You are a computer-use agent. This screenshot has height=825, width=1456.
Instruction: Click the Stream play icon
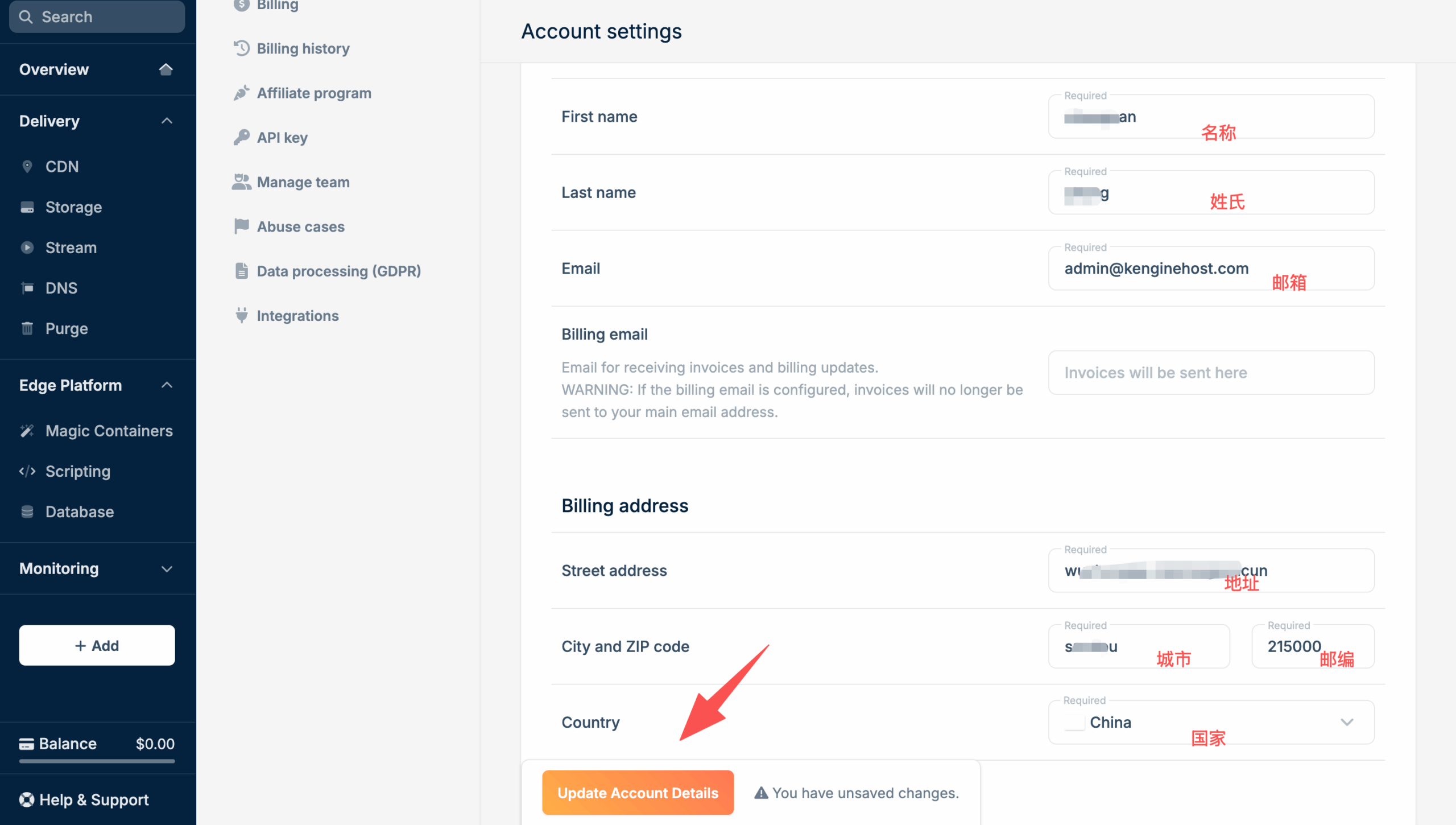[27, 247]
